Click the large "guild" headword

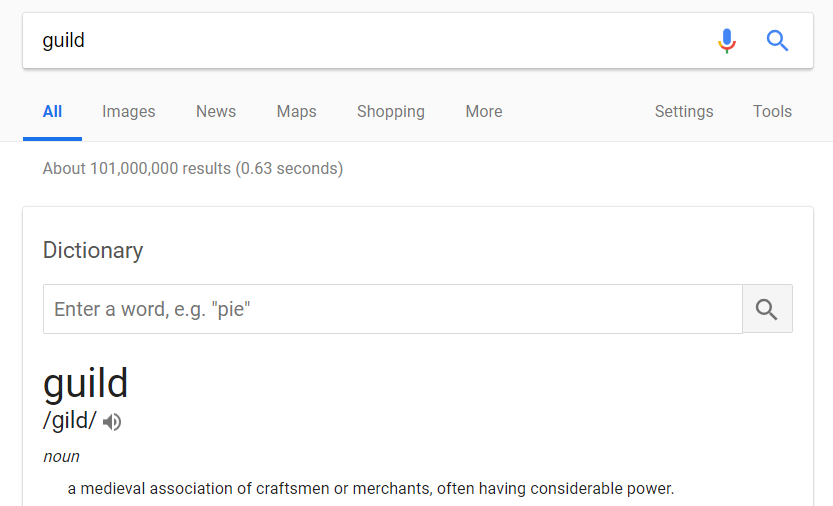(86, 383)
